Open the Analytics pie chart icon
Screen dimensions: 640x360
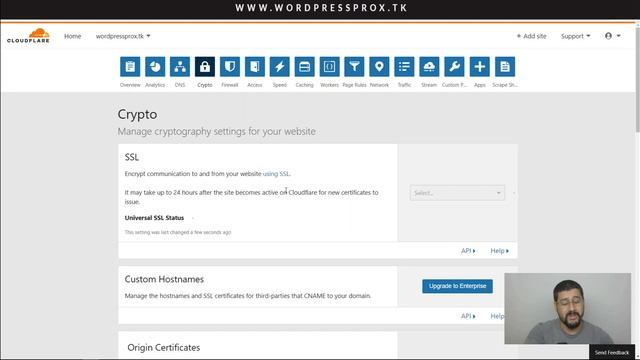pos(155,67)
